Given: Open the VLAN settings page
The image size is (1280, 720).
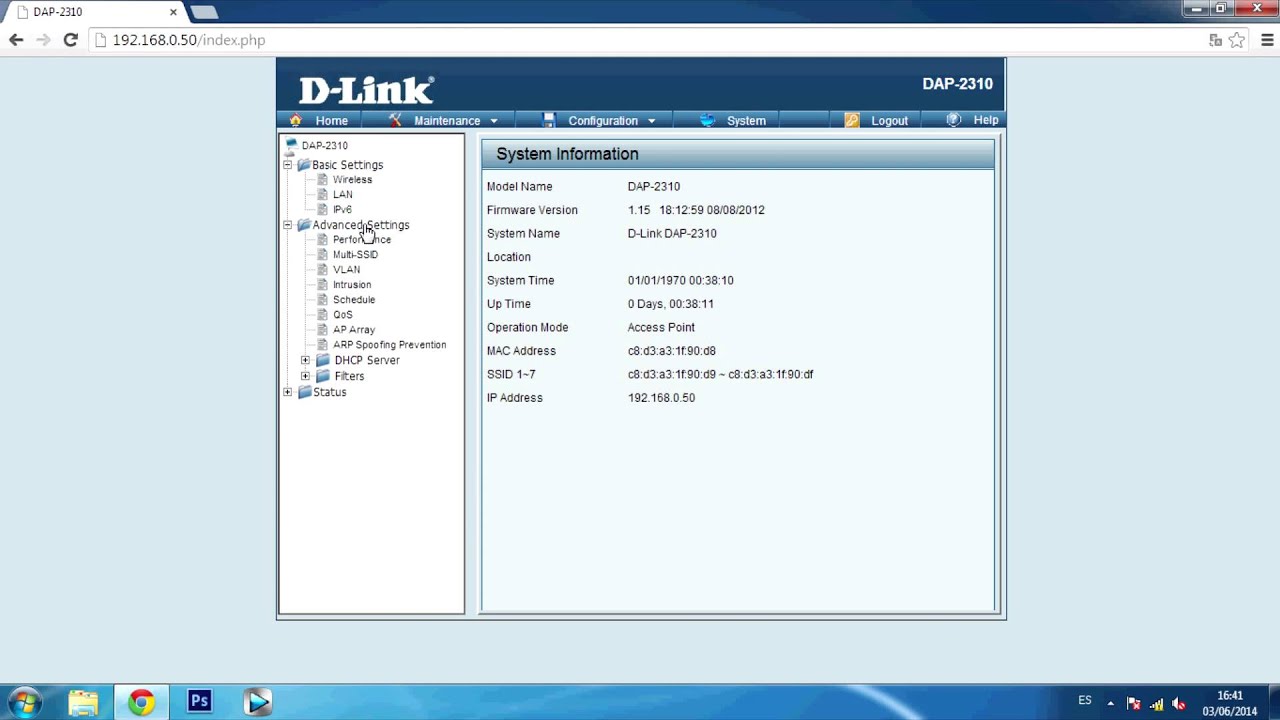Looking at the screenshot, I should click(346, 270).
